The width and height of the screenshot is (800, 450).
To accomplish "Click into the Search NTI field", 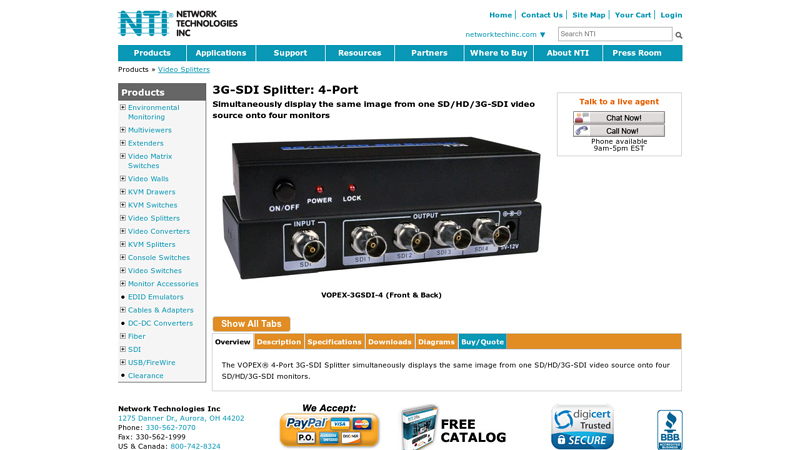I will click(615, 34).
